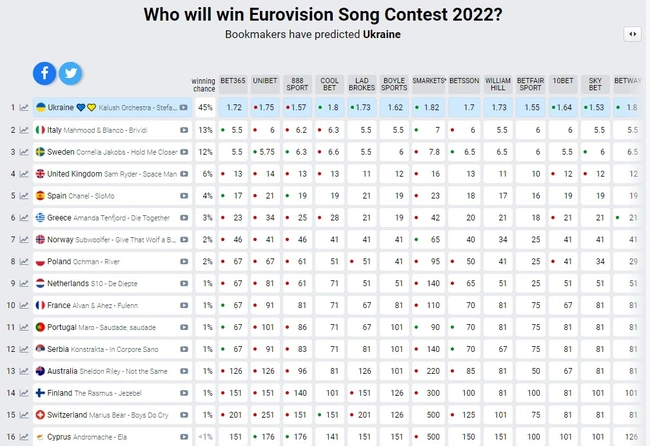This screenshot has height=446, width=650.
Task: Play Serbia's In Corpore Sano video
Action: (184, 348)
